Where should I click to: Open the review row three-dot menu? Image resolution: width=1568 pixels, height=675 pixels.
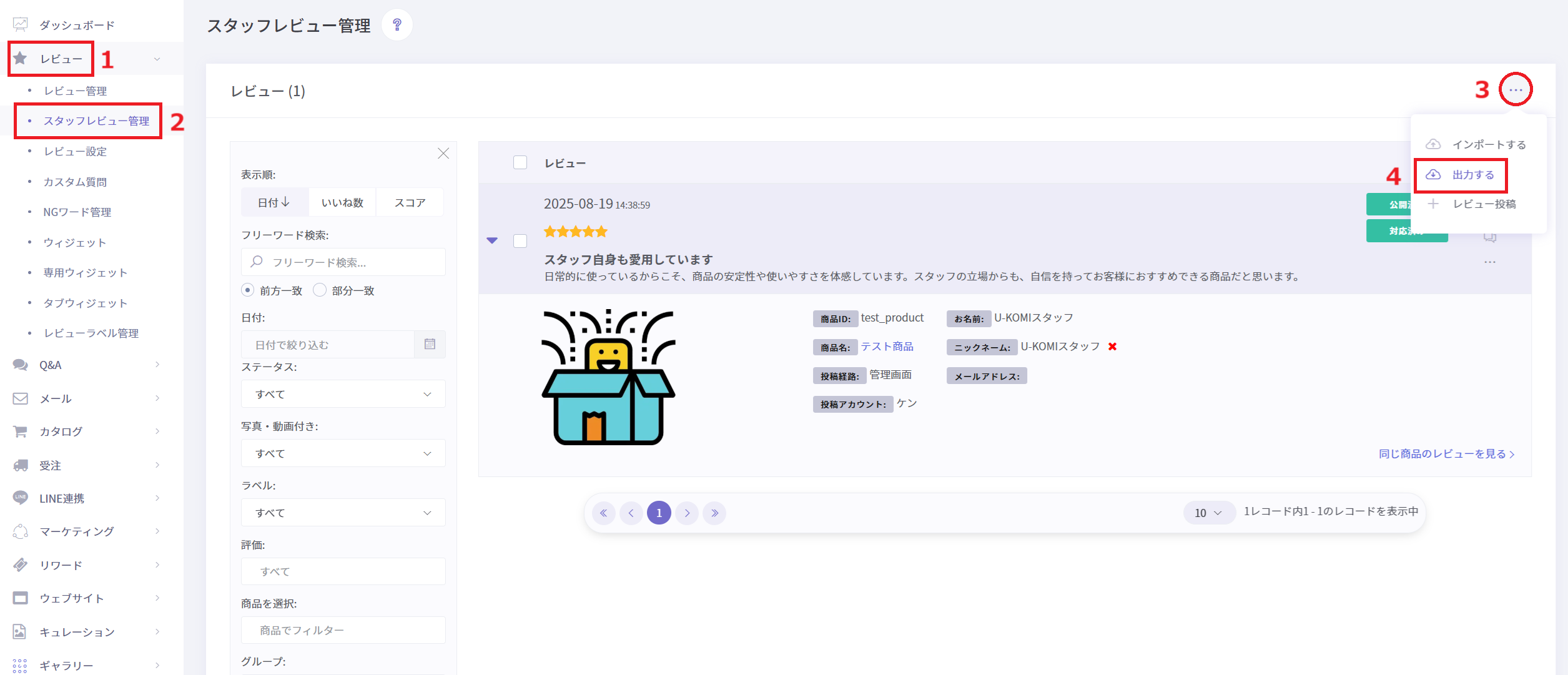[1490, 262]
